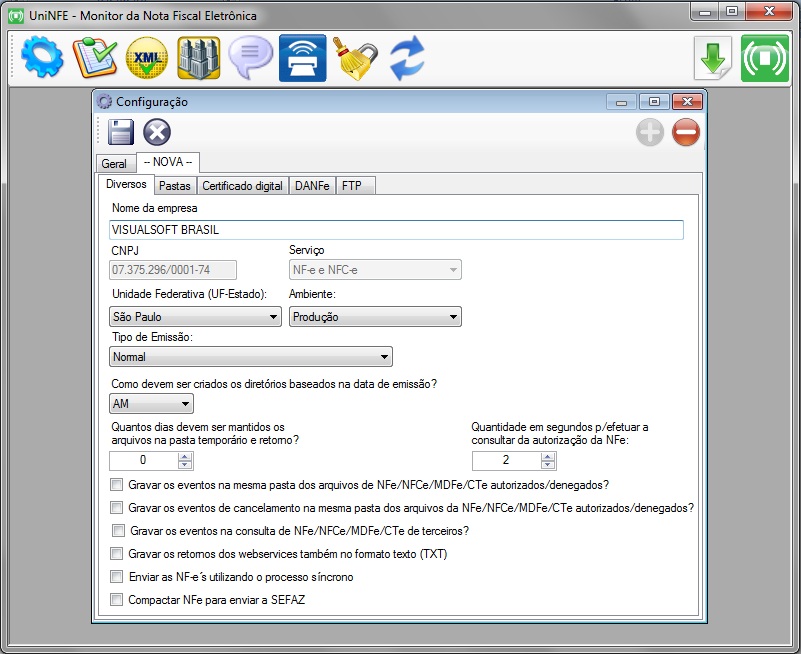Image resolution: width=801 pixels, height=654 pixels.
Task: Click the green download arrow icon
Action: pyautogui.click(x=713, y=58)
